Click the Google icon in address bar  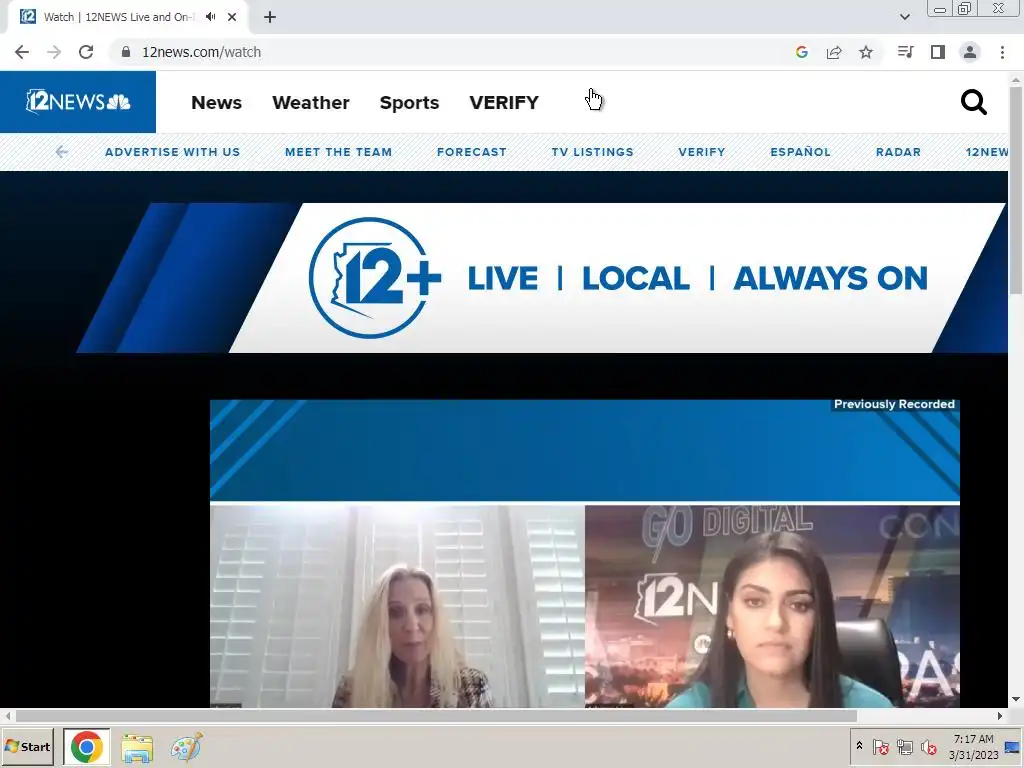click(x=802, y=52)
